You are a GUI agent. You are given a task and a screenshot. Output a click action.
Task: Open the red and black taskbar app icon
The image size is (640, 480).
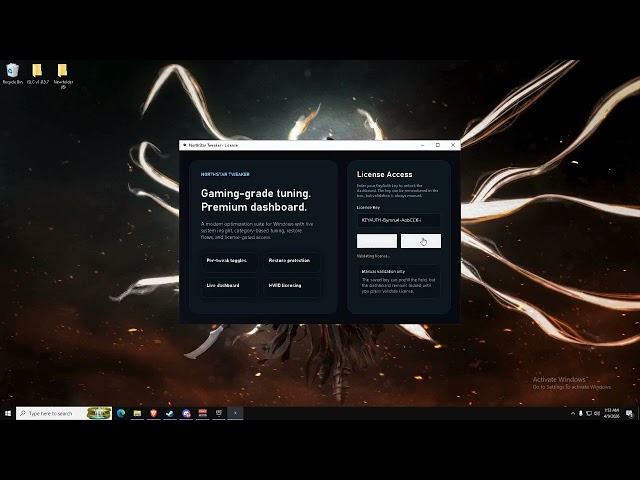pos(202,413)
